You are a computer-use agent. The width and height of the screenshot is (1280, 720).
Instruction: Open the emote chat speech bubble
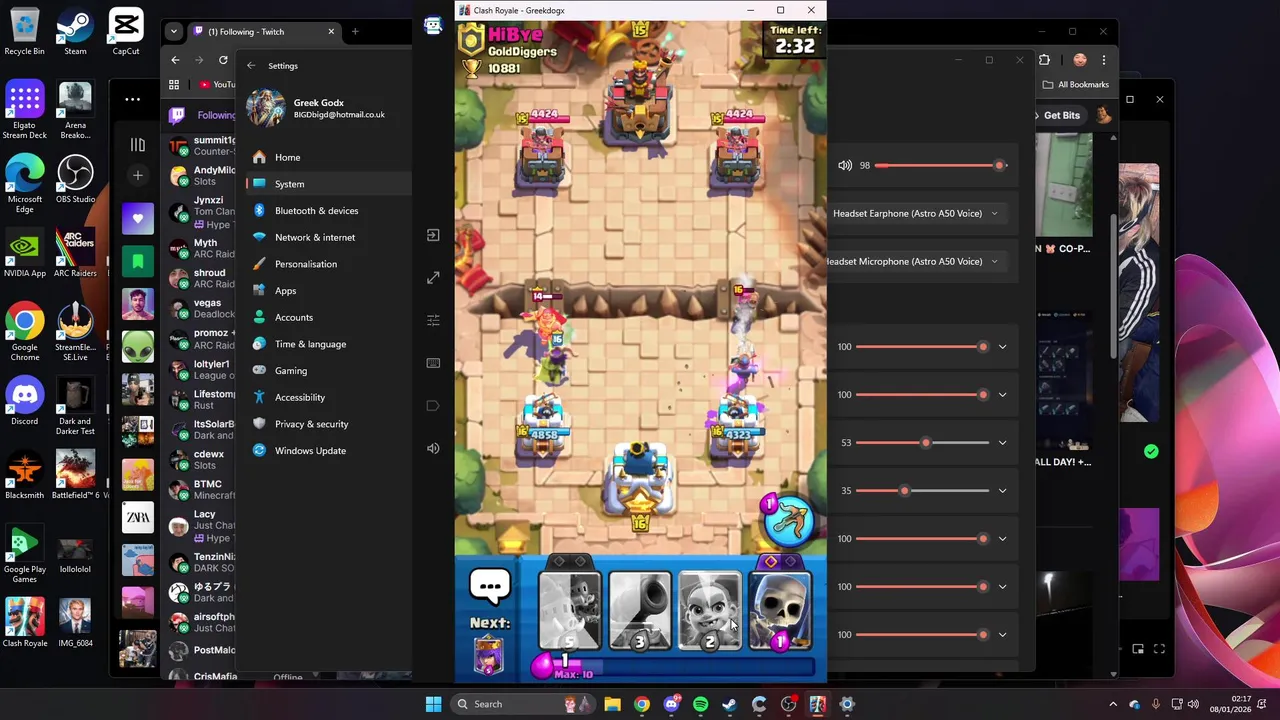pyautogui.click(x=490, y=587)
